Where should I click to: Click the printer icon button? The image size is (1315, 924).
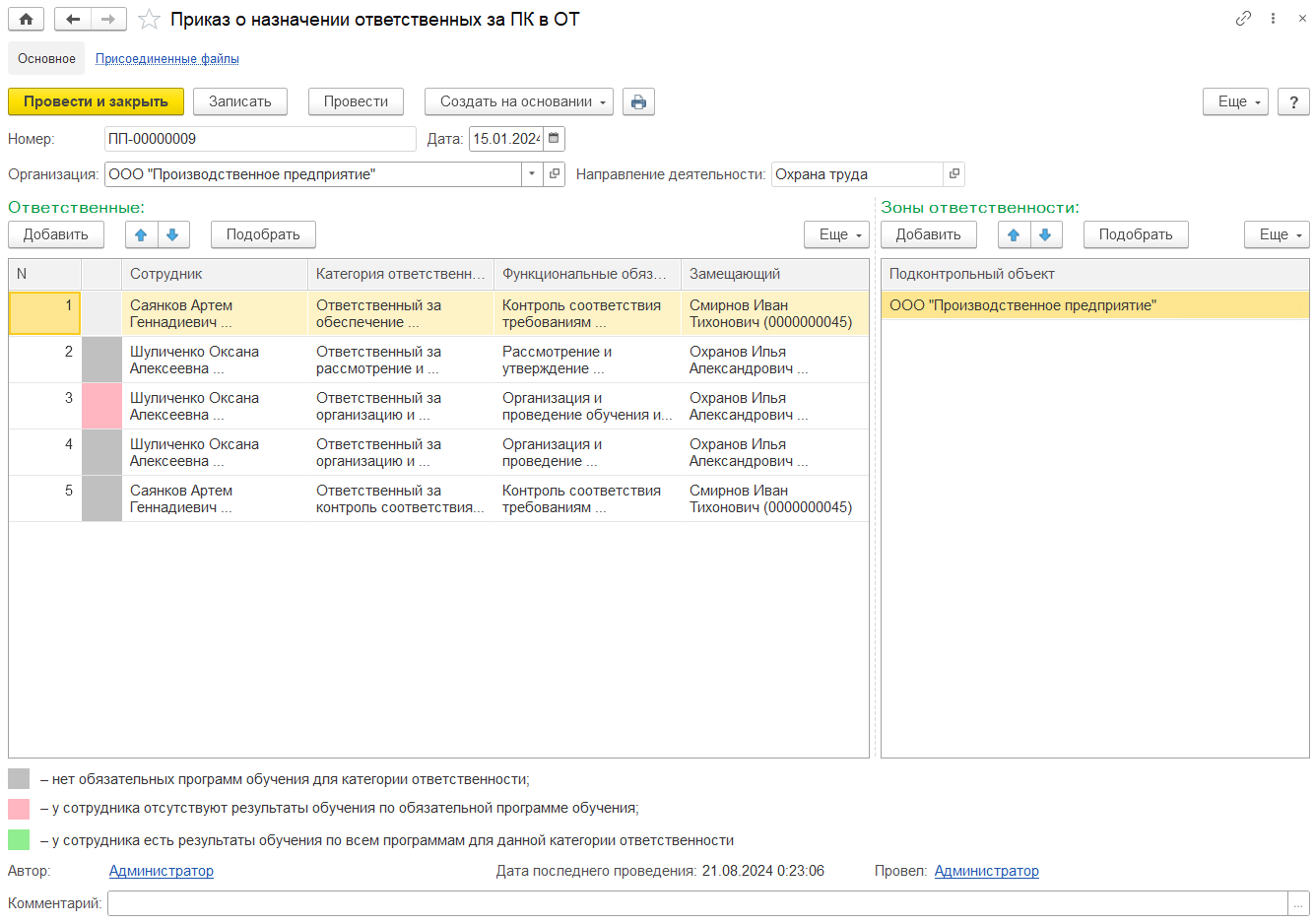click(638, 101)
